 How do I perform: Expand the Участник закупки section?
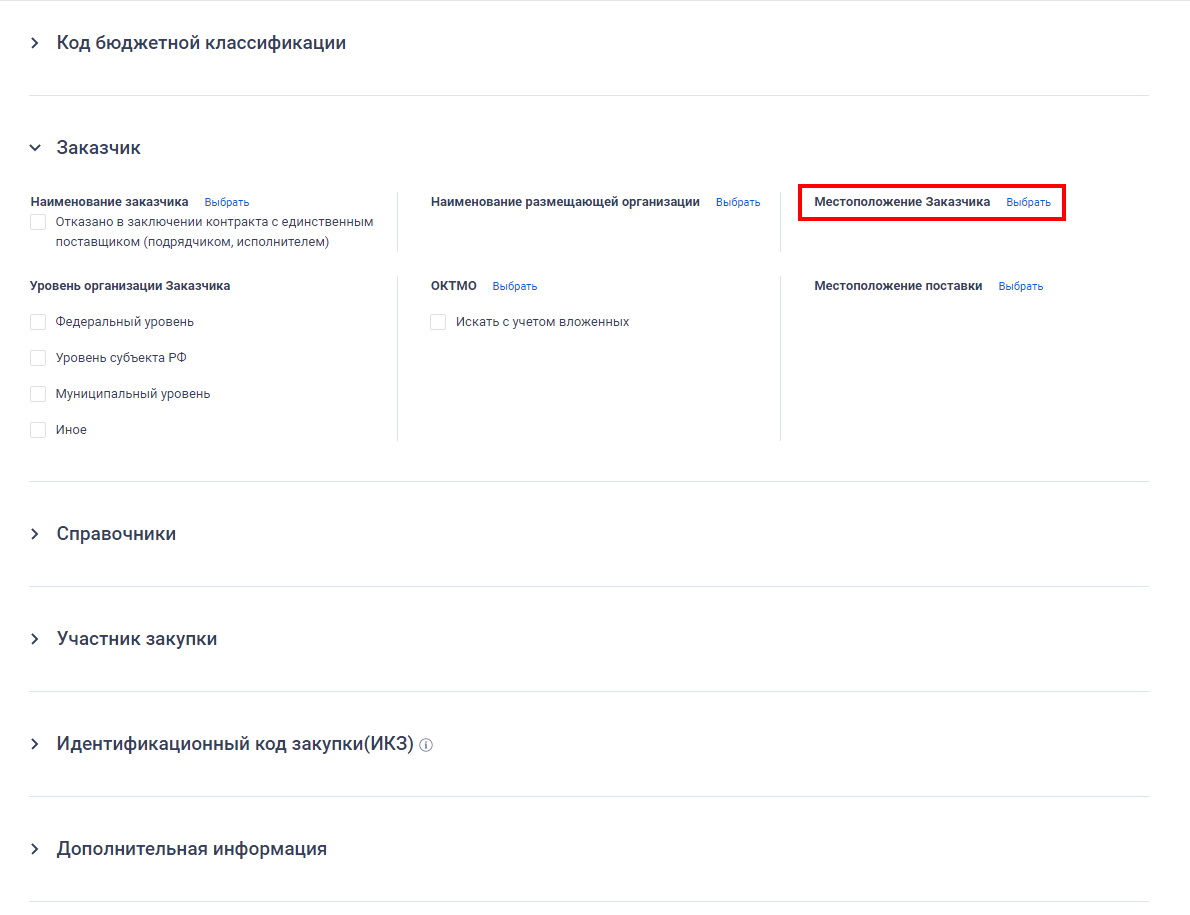point(35,639)
